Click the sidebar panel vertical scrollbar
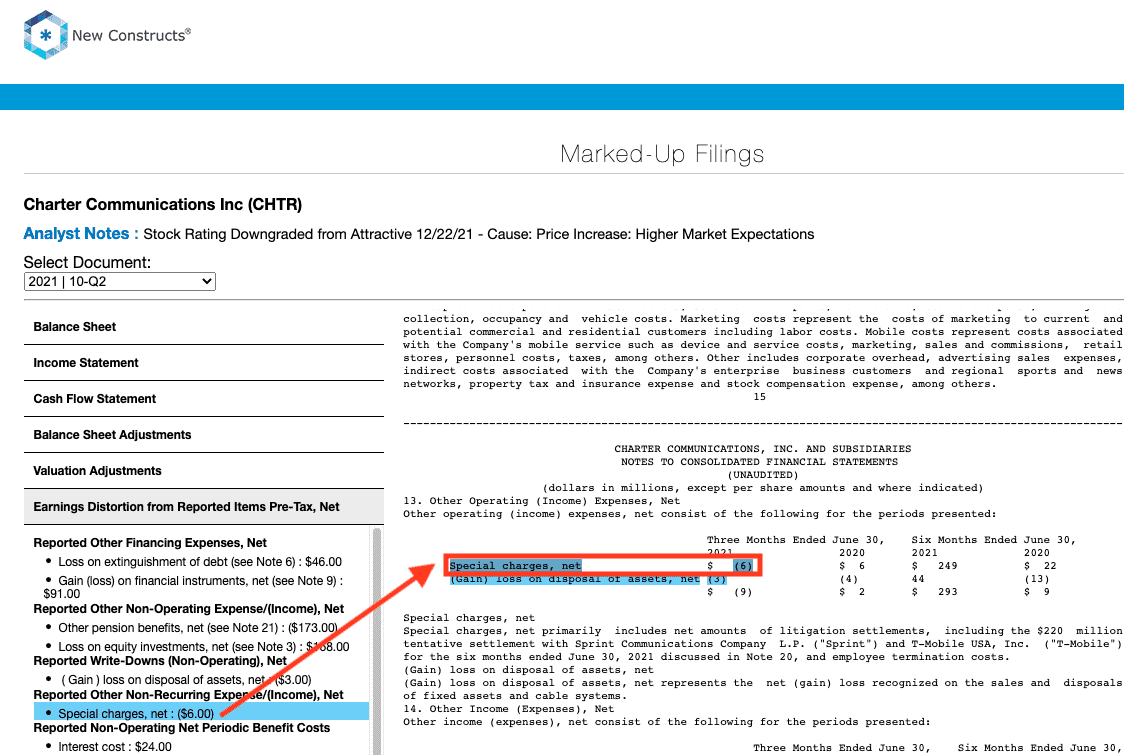Screen dimensions: 1124x755 point(377,640)
